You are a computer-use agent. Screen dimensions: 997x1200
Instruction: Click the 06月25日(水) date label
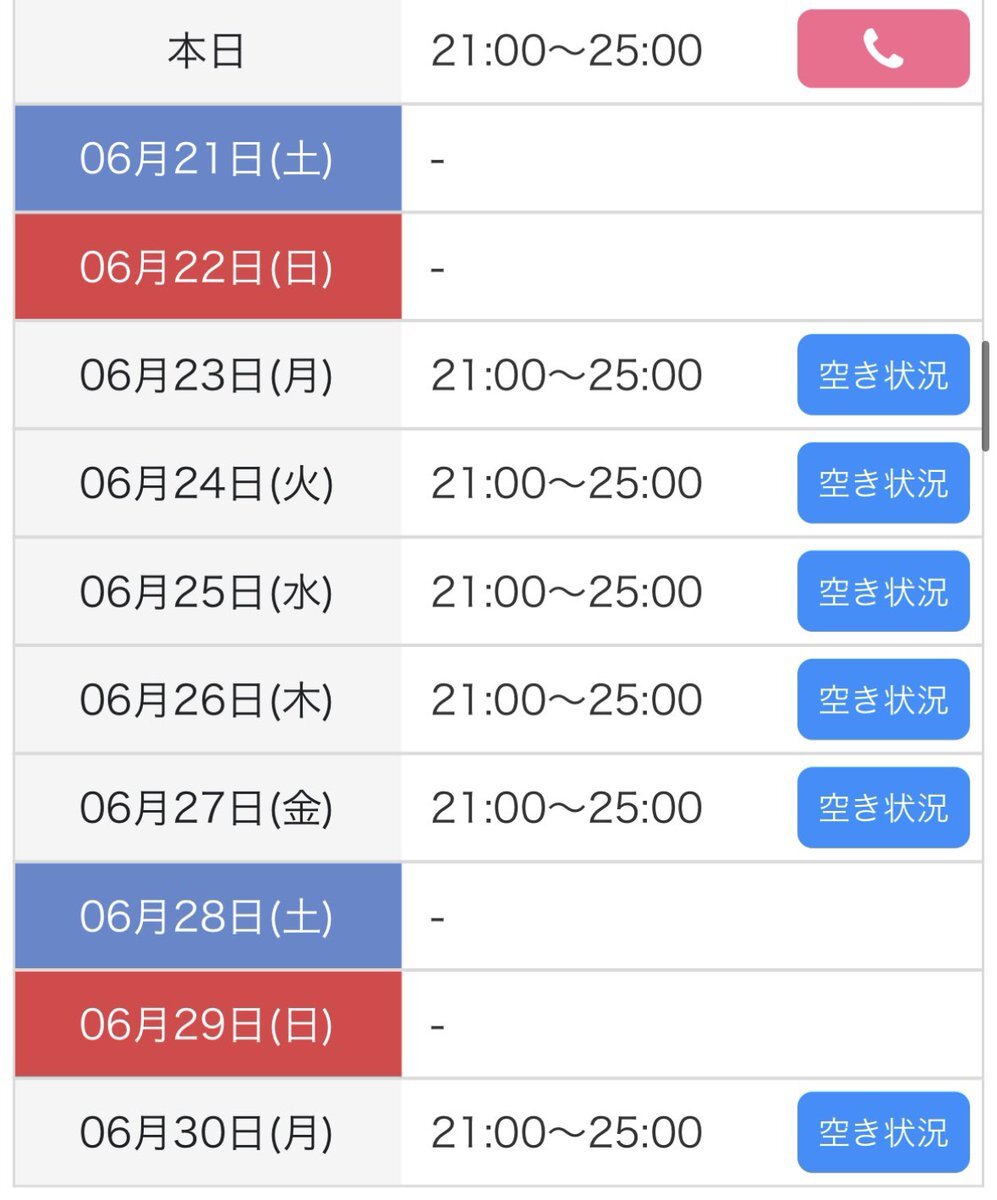[x=206, y=592]
